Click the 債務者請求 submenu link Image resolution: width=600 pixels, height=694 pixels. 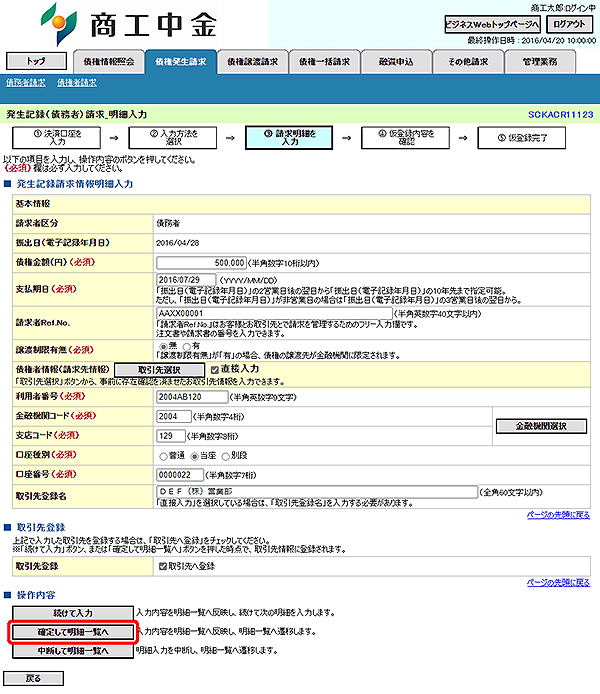[26, 83]
